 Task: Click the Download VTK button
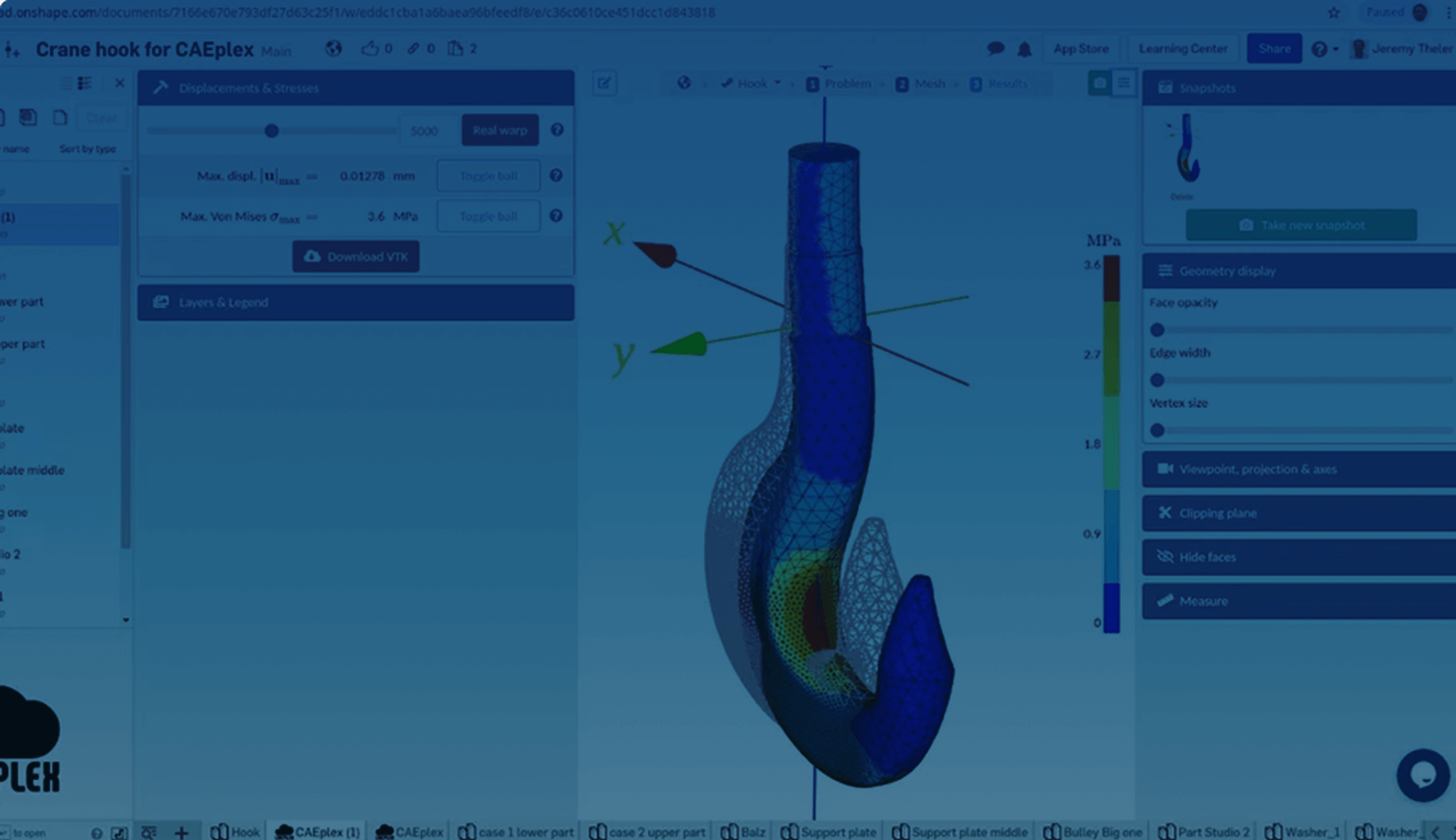(x=356, y=257)
